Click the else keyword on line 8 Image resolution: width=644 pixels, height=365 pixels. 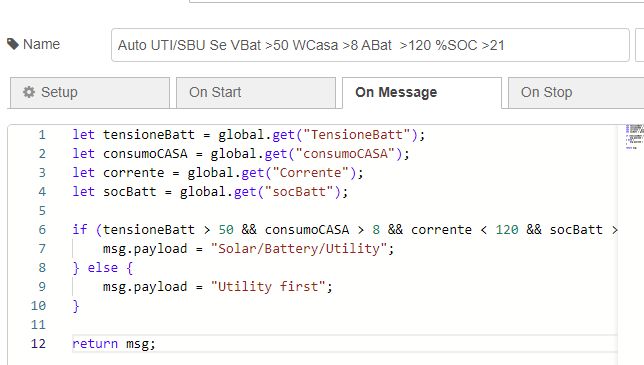[103, 268]
